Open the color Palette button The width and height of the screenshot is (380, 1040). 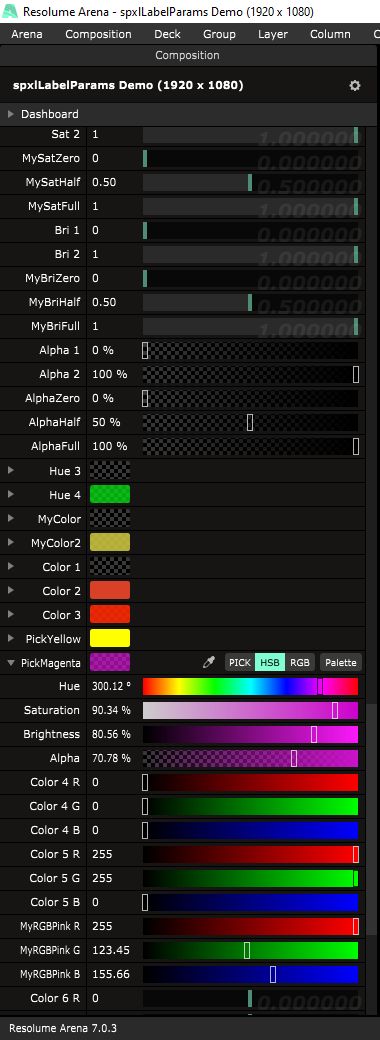[341, 662]
